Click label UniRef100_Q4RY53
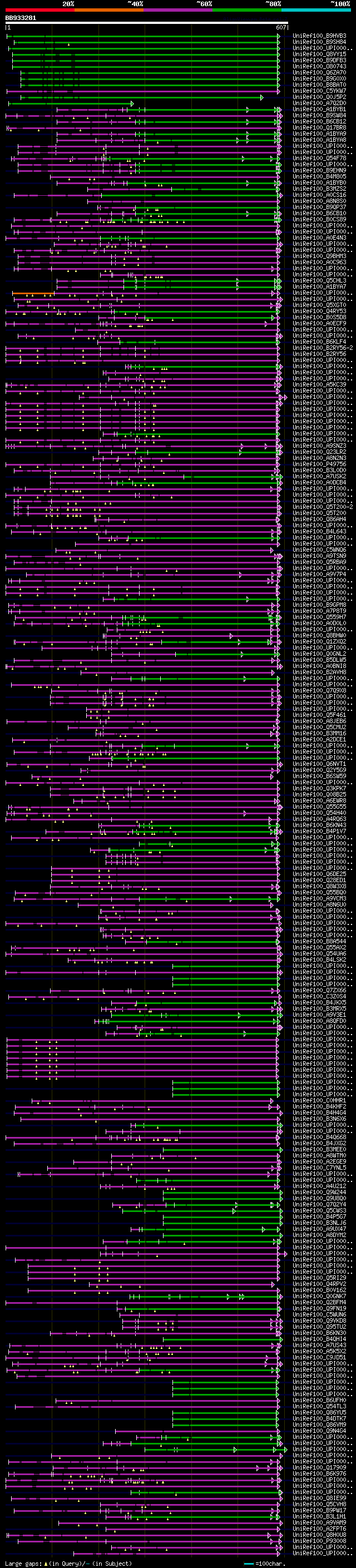Viewport: 356px width, 1568px height. [x=319, y=311]
